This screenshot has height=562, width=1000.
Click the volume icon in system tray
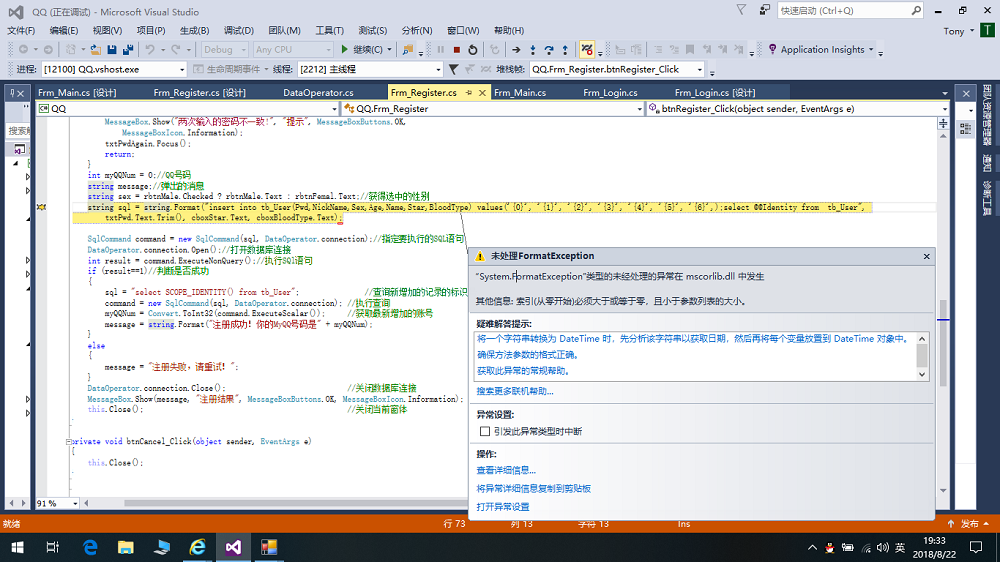point(883,547)
